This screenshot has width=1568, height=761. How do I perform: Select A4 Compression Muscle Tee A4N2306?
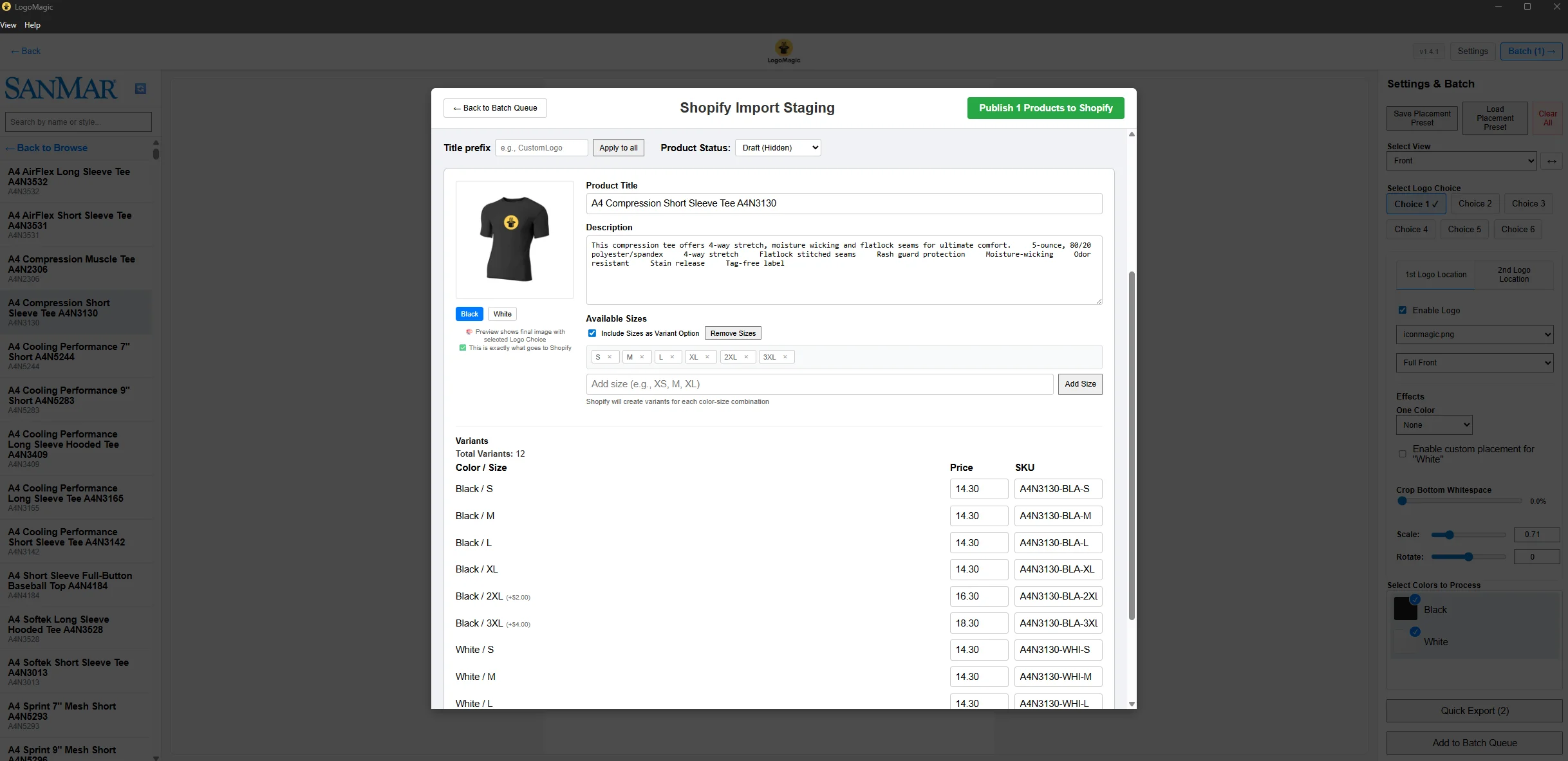pyautogui.click(x=76, y=268)
